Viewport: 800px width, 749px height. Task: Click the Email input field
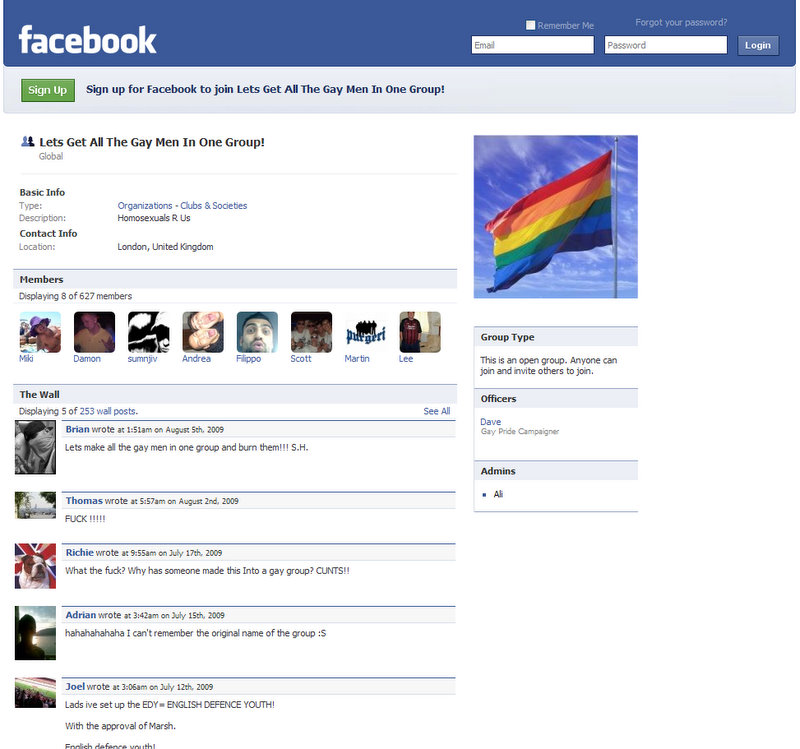coord(533,45)
